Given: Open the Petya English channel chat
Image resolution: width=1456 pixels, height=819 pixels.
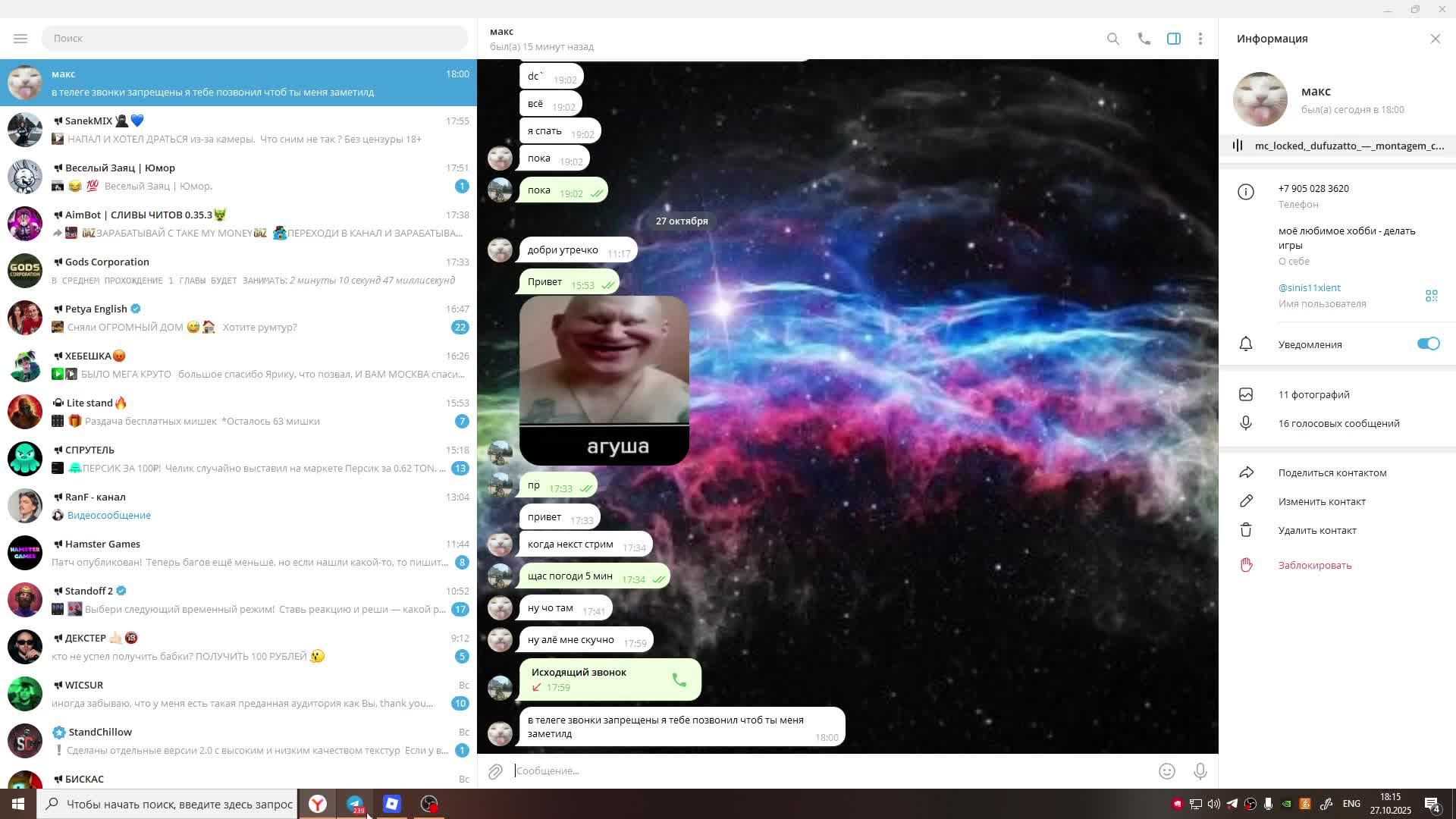Looking at the screenshot, I should pos(238,318).
